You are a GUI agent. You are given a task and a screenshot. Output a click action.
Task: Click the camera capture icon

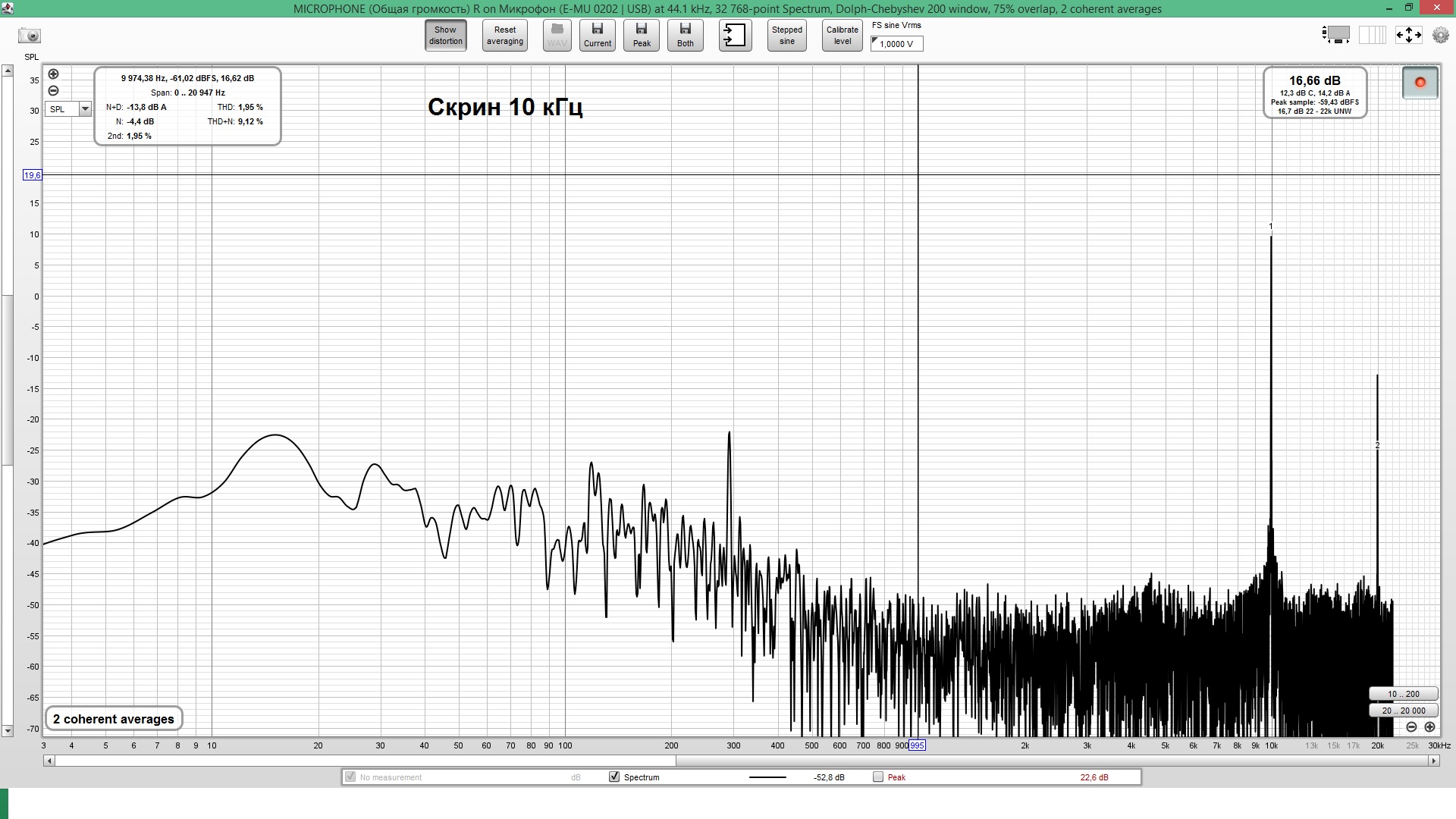(30, 36)
